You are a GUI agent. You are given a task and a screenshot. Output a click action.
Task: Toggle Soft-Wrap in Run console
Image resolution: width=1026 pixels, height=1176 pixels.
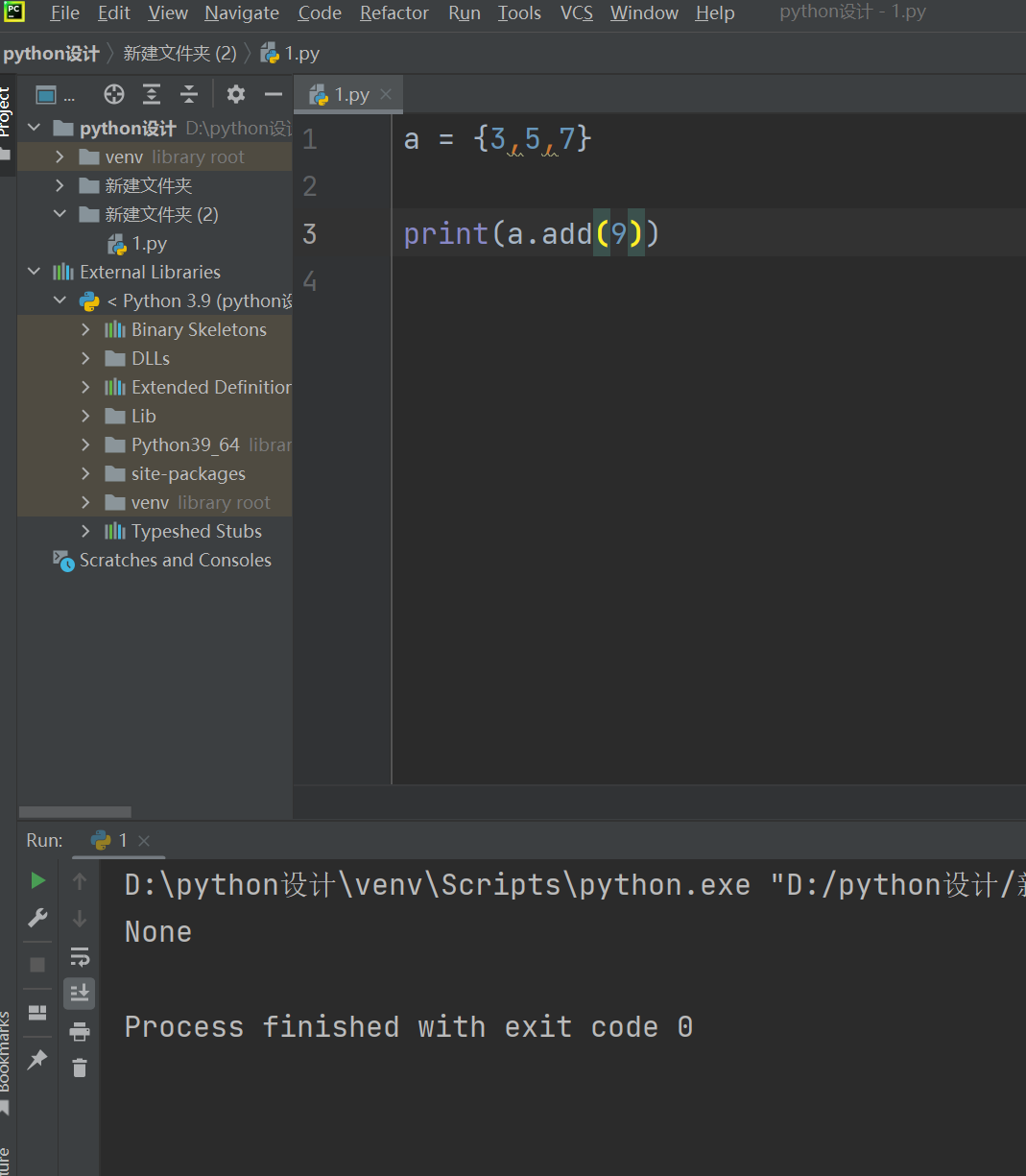[80, 956]
